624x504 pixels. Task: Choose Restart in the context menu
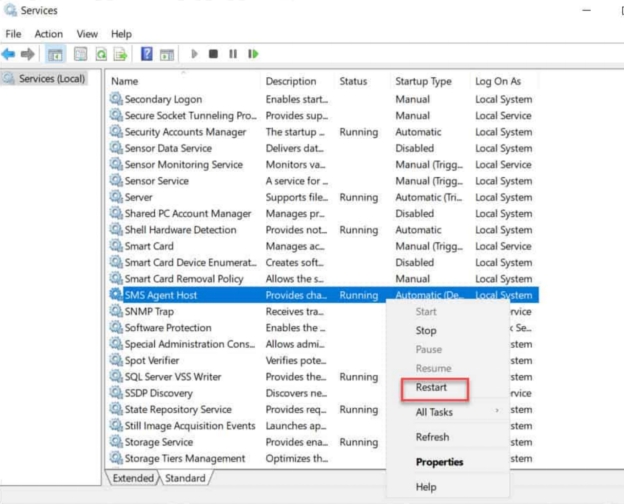click(x=431, y=387)
